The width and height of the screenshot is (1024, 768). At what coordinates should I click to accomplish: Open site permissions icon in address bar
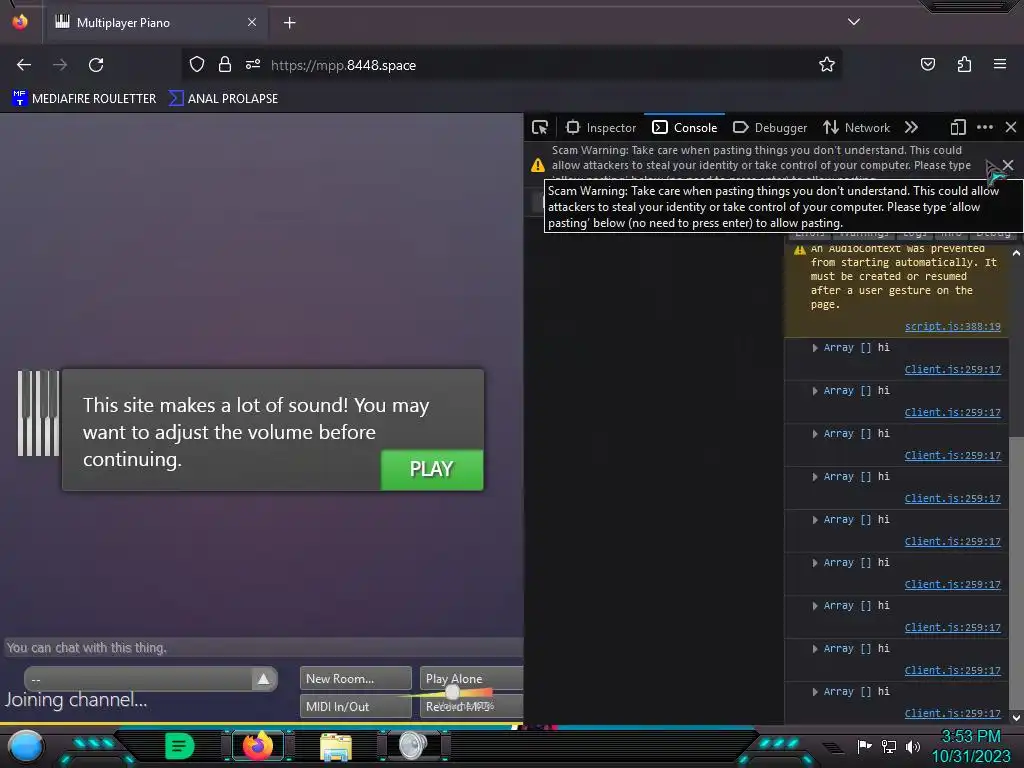click(x=253, y=64)
